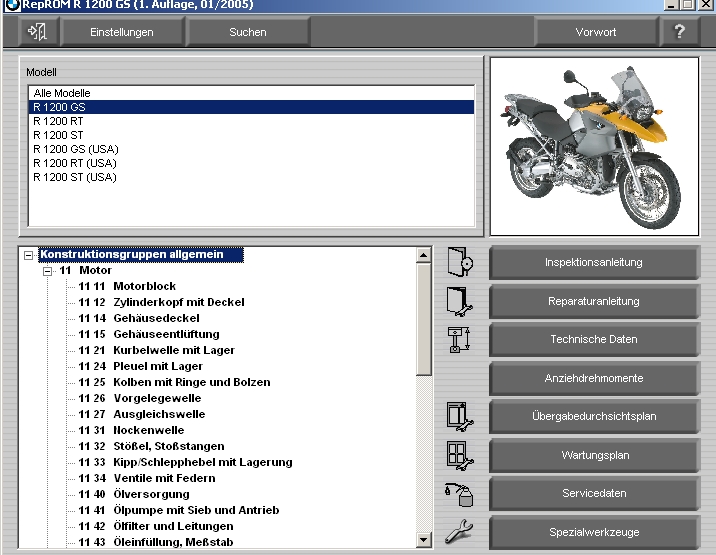
Task: Open Einstellungen settings
Action: [x=121, y=32]
